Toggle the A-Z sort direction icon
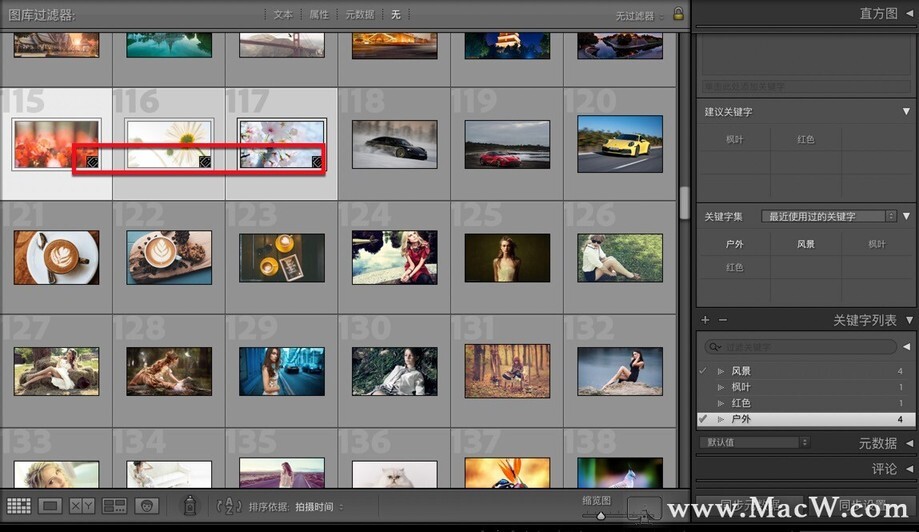Image resolution: width=919 pixels, height=532 pixels. click(x=228, y=507)
